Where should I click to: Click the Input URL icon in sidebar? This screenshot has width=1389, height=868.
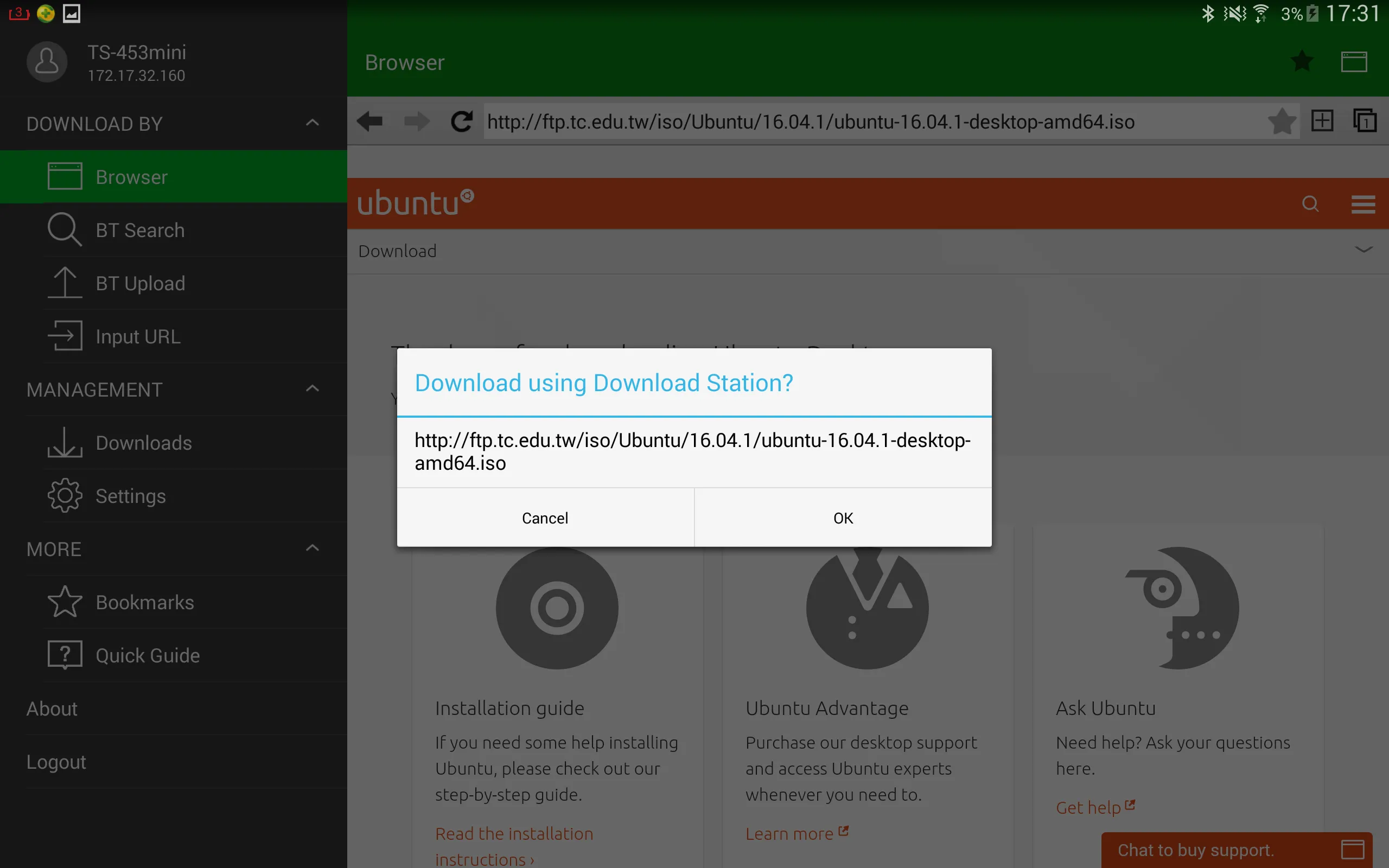pyautogui.click(x=65, y=336)
